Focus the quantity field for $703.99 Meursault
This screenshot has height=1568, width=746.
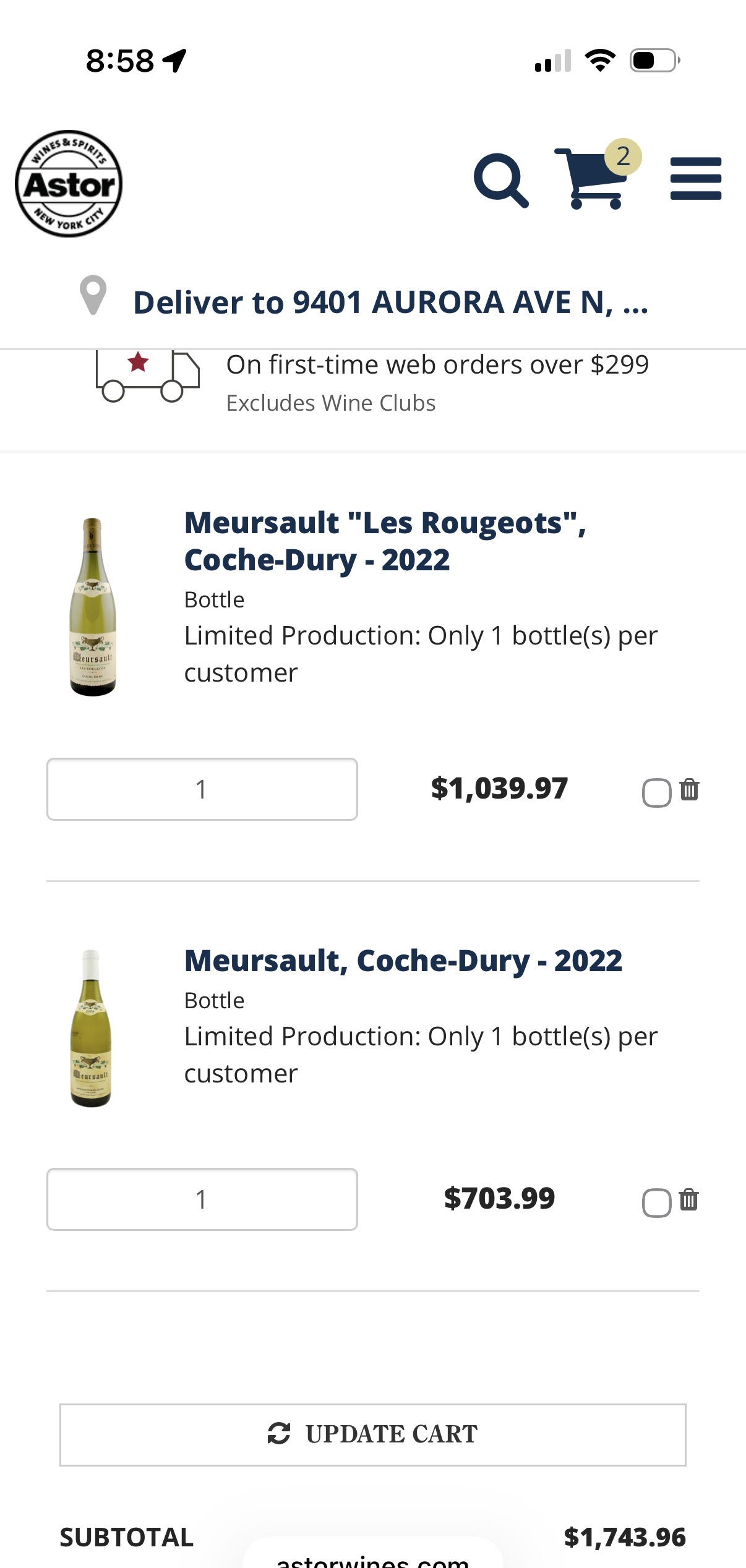pyautogui.click(x=202, y=1199)
